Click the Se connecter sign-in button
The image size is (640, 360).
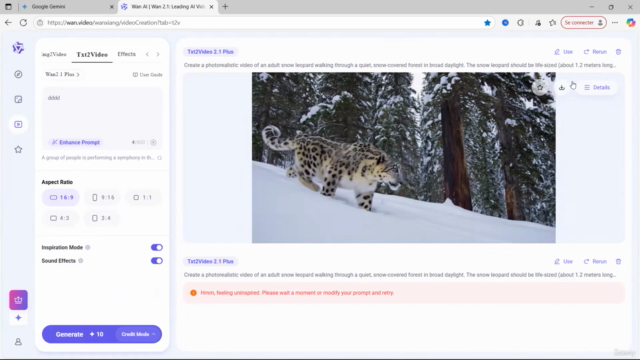click(583, 22)
